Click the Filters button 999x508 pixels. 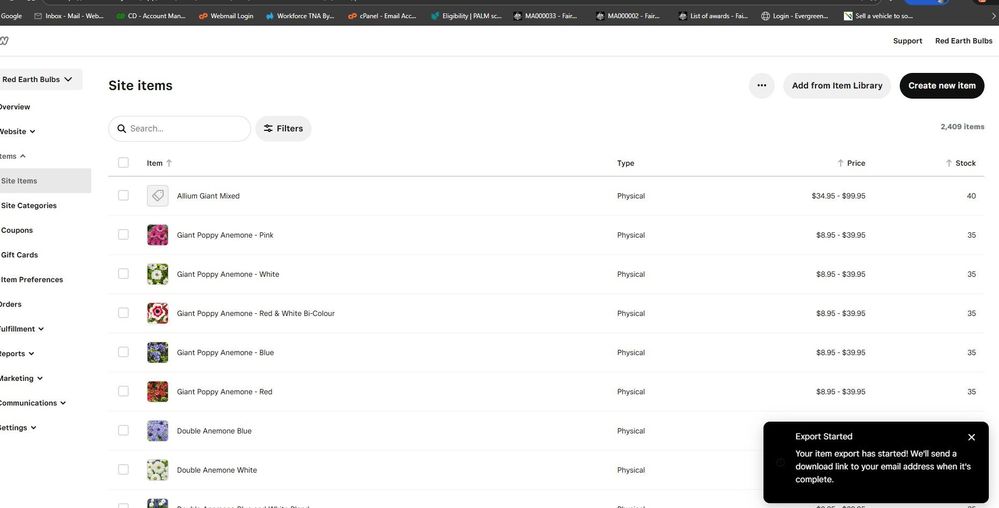click(x=284, y=129)
